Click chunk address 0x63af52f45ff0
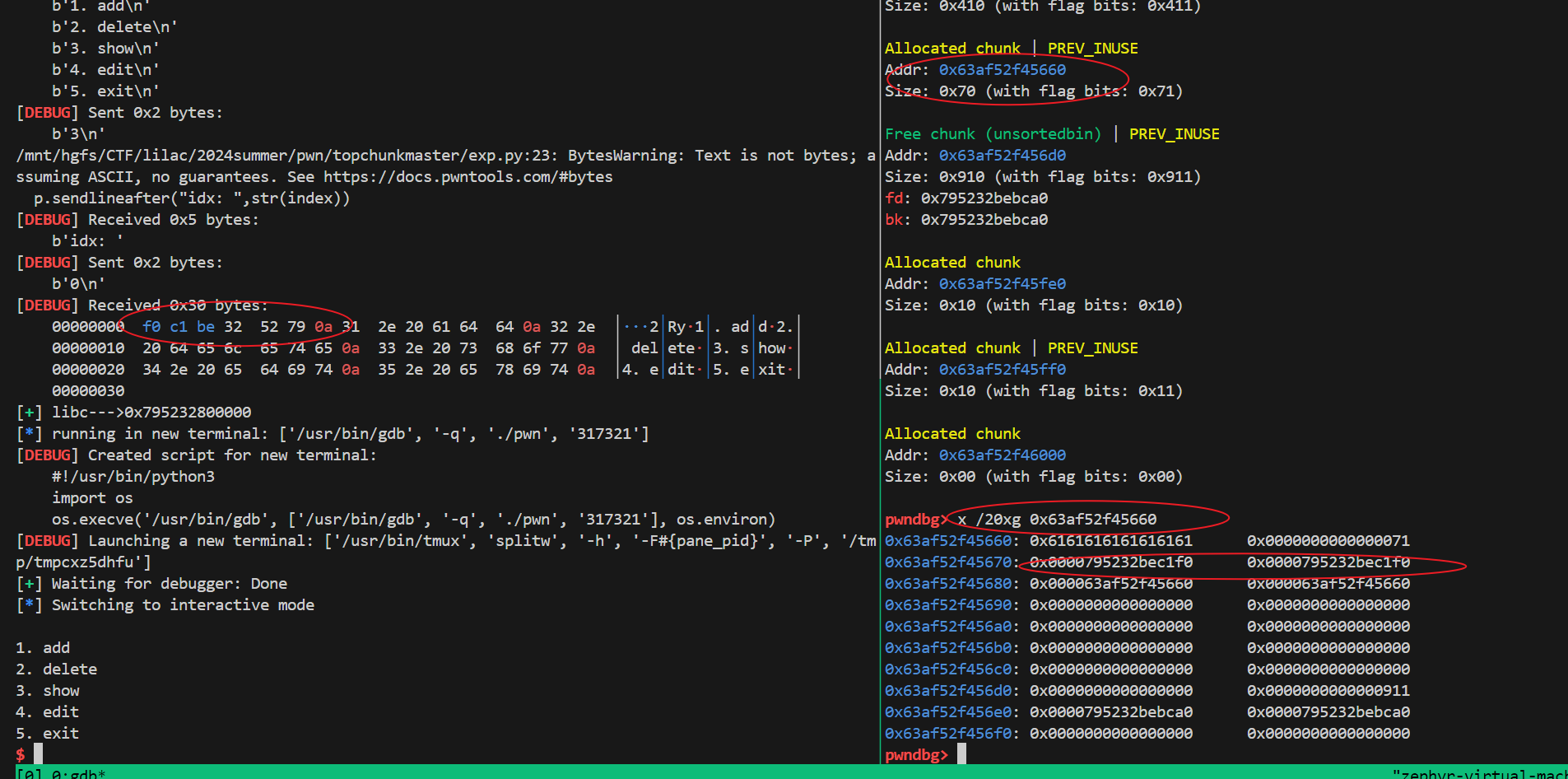Screen dimensions: 1568x779 (1003, 370)
